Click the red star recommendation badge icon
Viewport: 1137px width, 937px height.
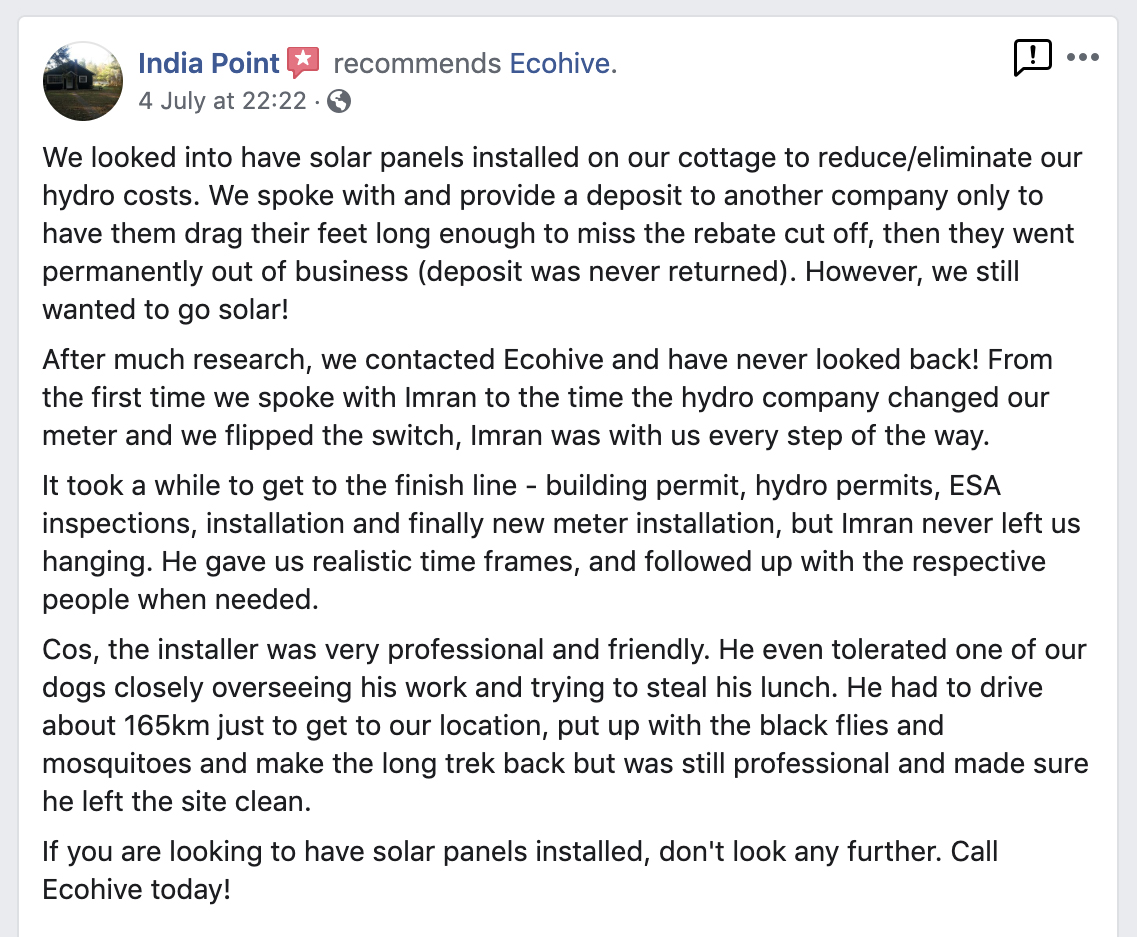[x=303, y=62]
